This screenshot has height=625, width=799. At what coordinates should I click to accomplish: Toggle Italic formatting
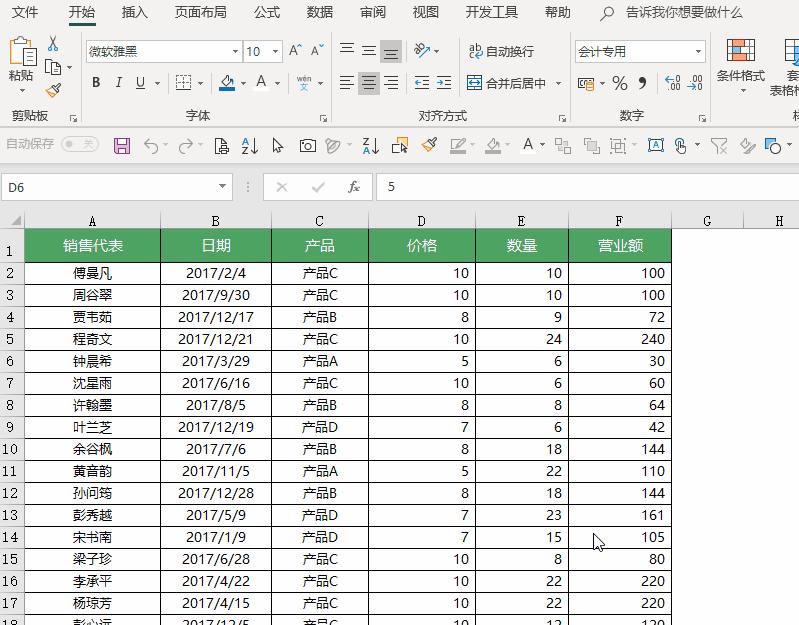pyautogui.click(x=118, y=83)
